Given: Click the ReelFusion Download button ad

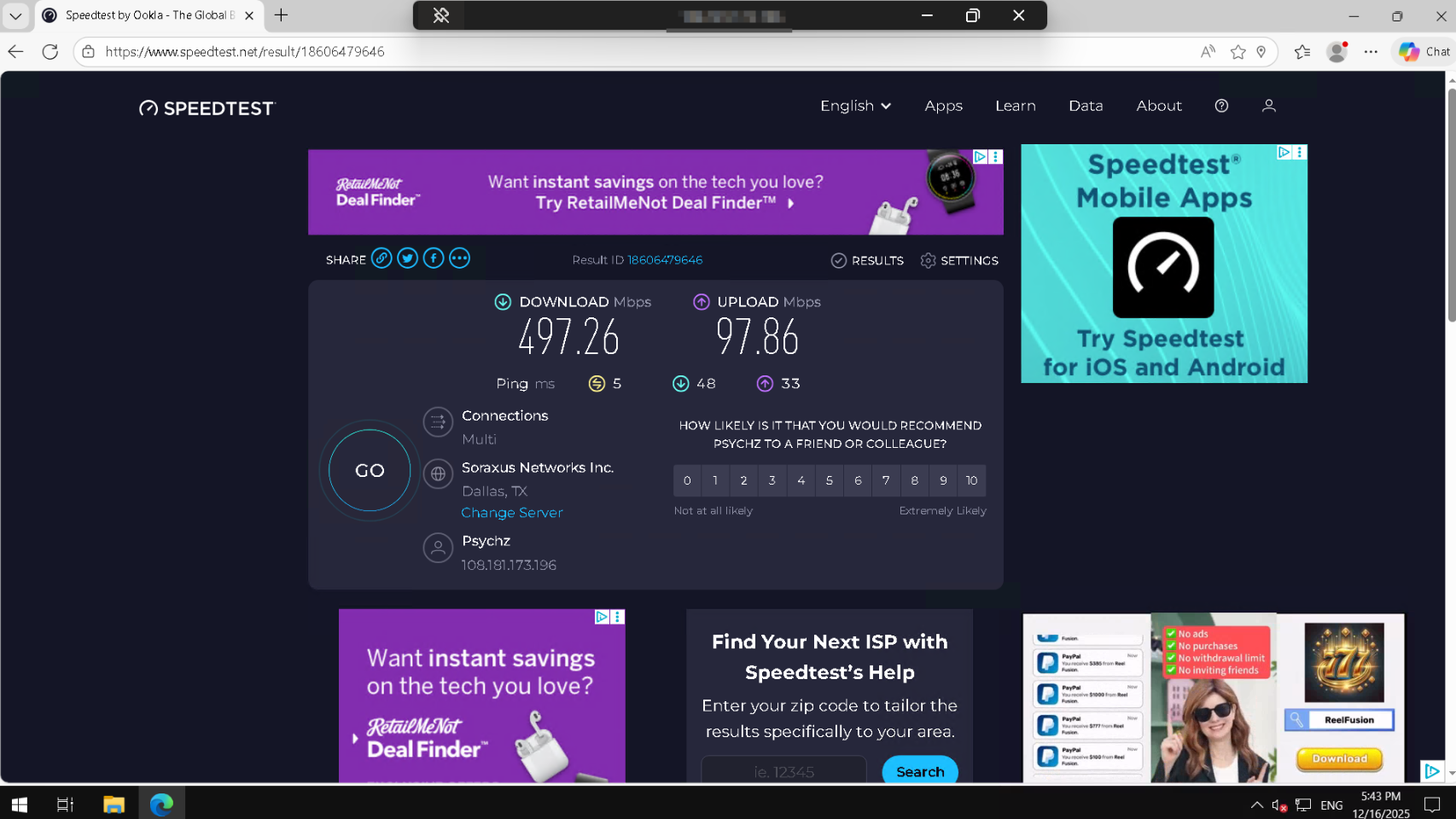Looking at the screenshot, I should point(1339,758).
